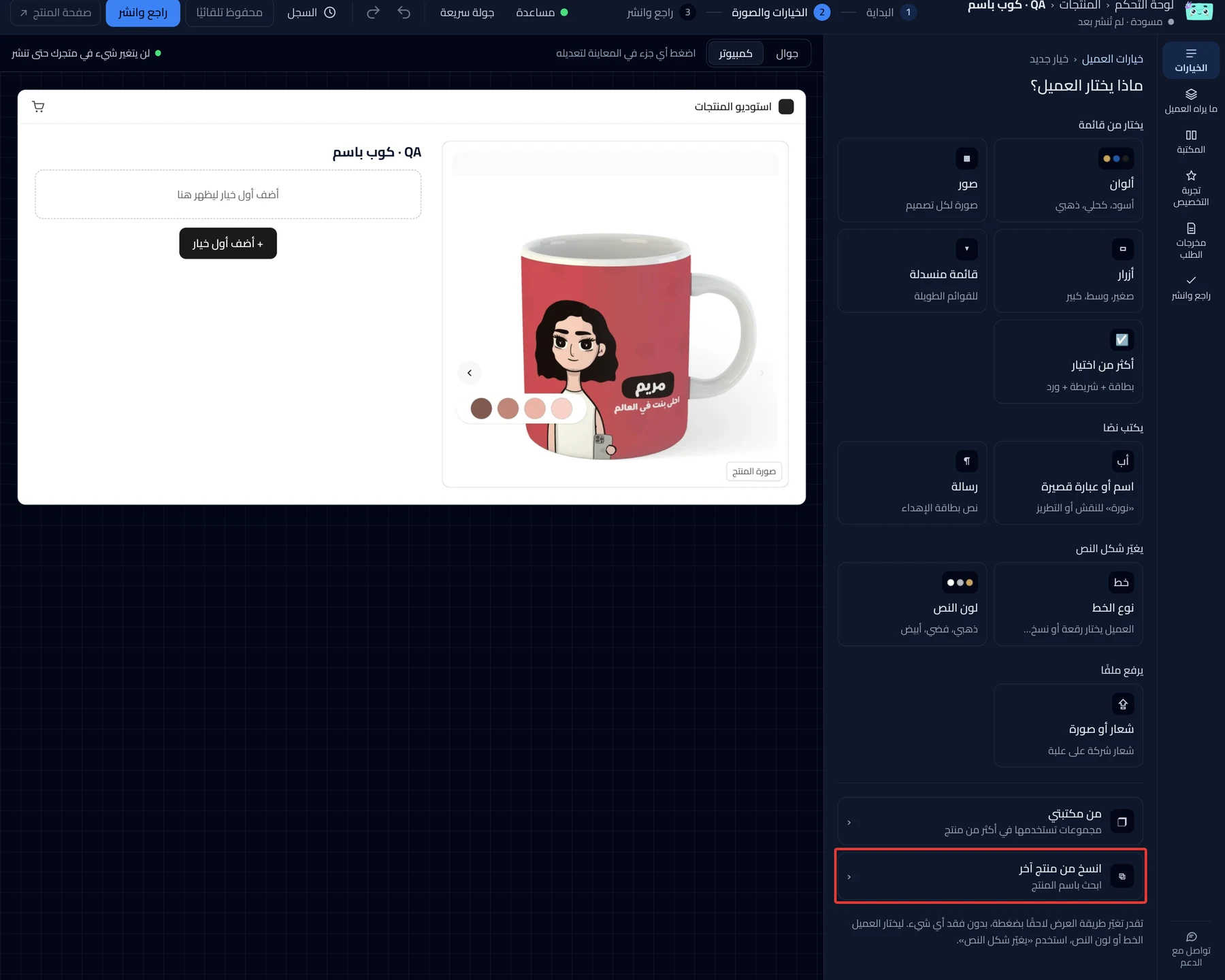The height and width of the screenshot is (980, 1225).
Task: Click the خيارات العميل breadcrumb
Action: [x=1113, y=59]
